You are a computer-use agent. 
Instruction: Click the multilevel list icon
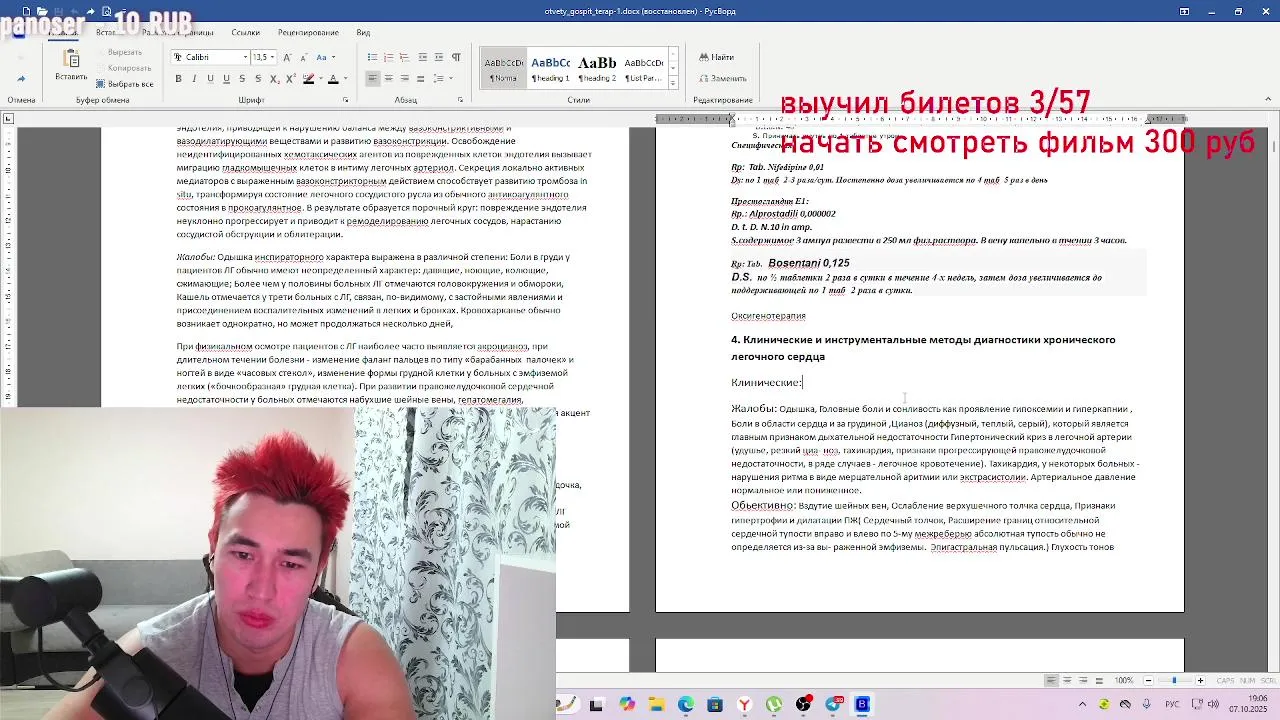404,57
